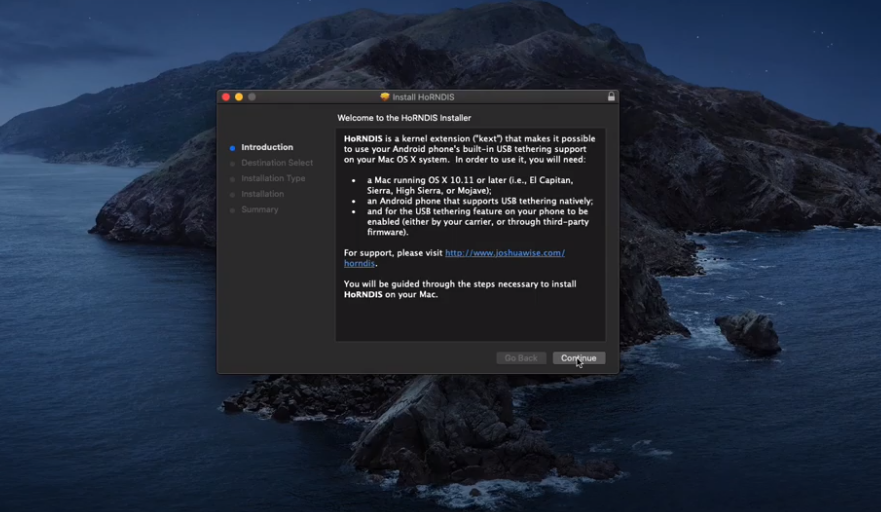The width and height of the screenshot is (881, 512).
Task: Select the Introduction step in the sidebar
Action: point(267,147)
